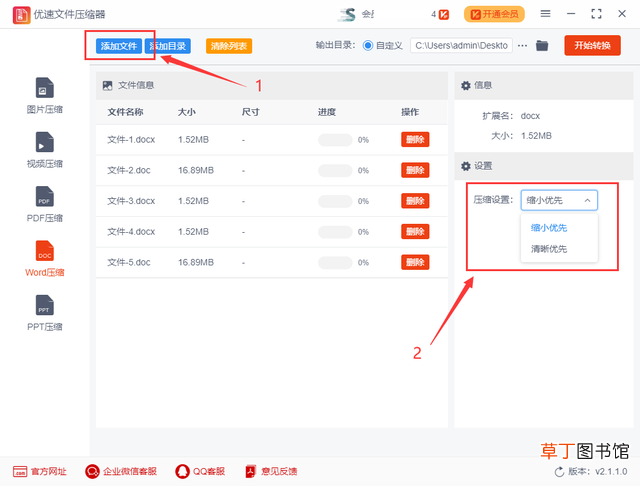Click the 大小 column header
This screenshot has width=640, height=486.
coord(187,112)
